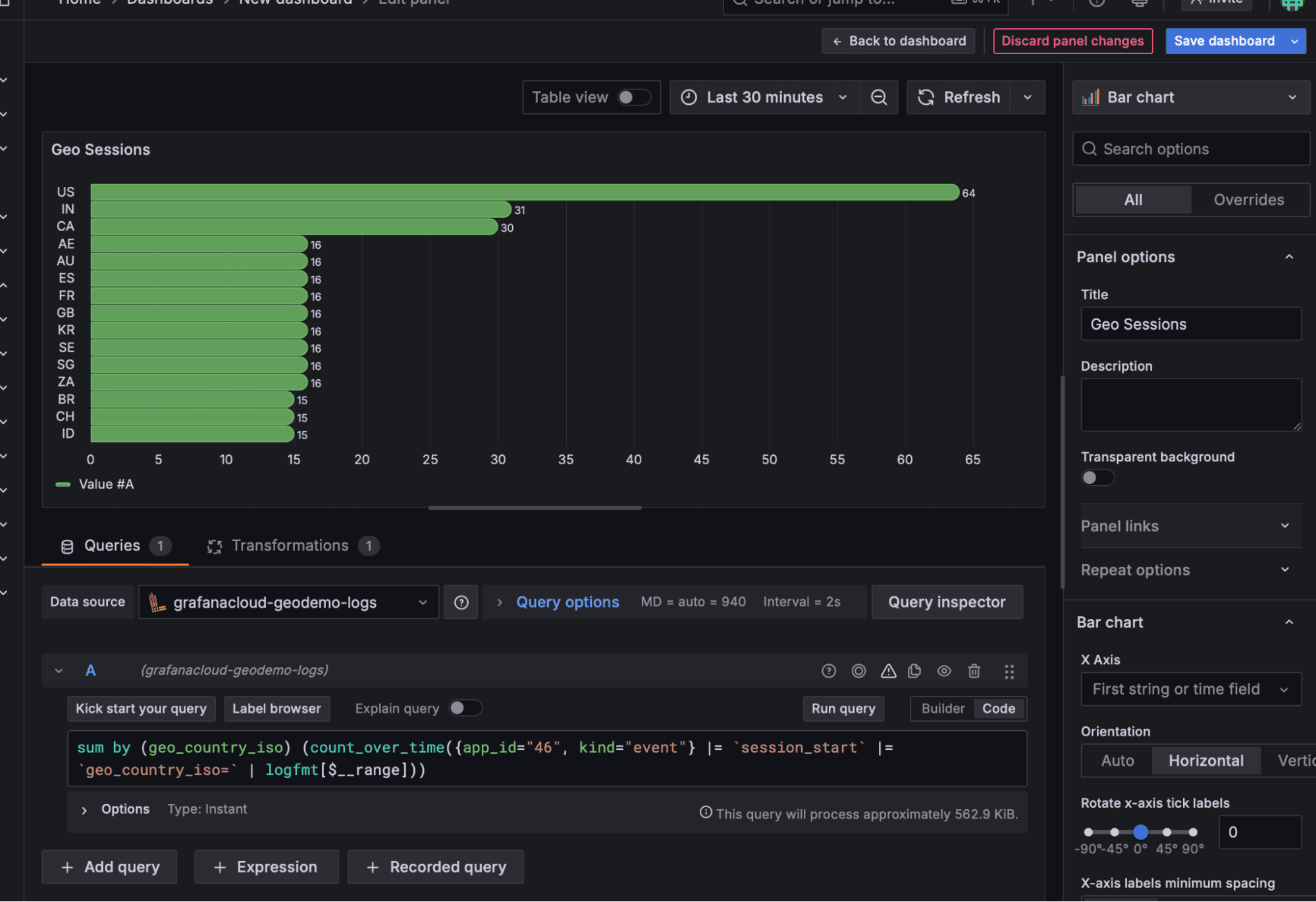Click the zoom out magnifier beside the time picker
The width and height of the screenshot is (1316, 902).
tap(878, 97)
